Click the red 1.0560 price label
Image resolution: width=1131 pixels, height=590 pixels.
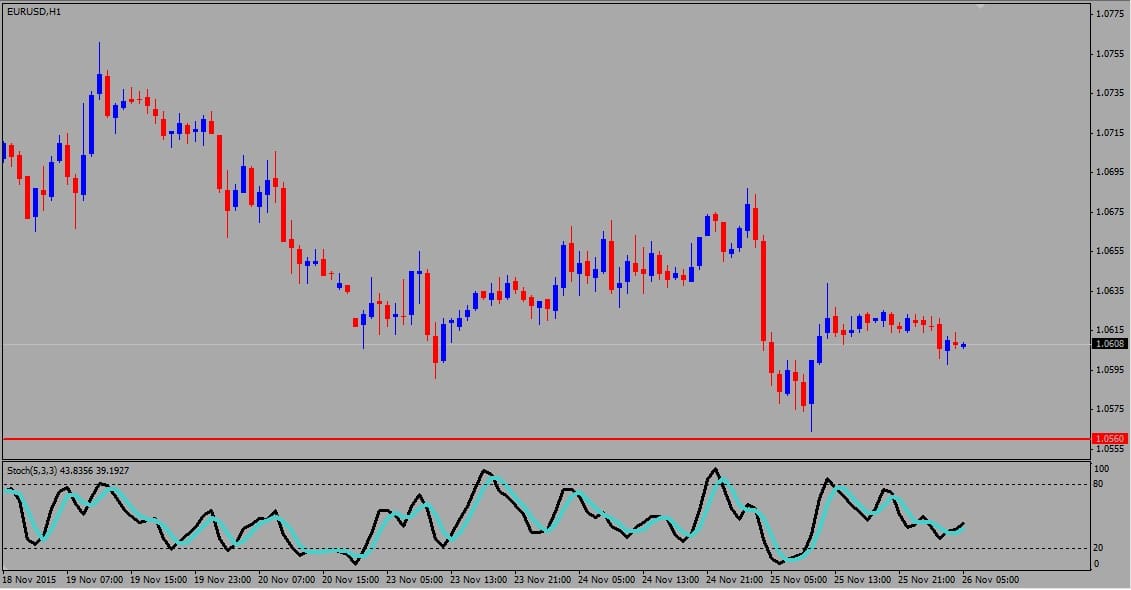(x=1109, y=439)
